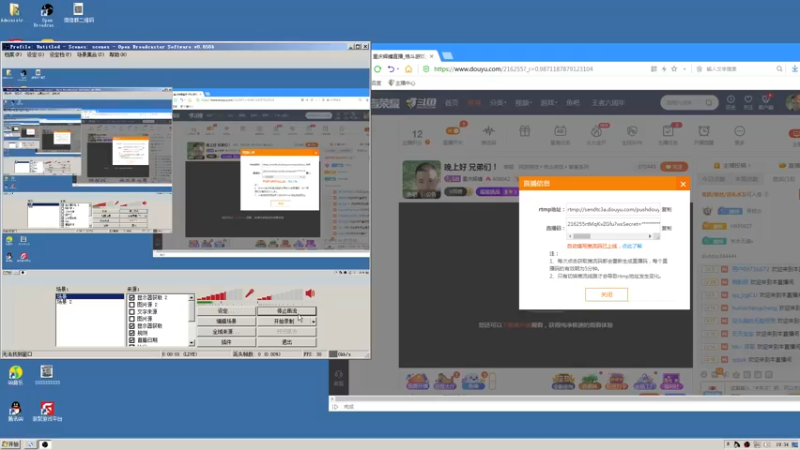
Task: Open the gift box icon in streamer toolbar
Action: 524,131
